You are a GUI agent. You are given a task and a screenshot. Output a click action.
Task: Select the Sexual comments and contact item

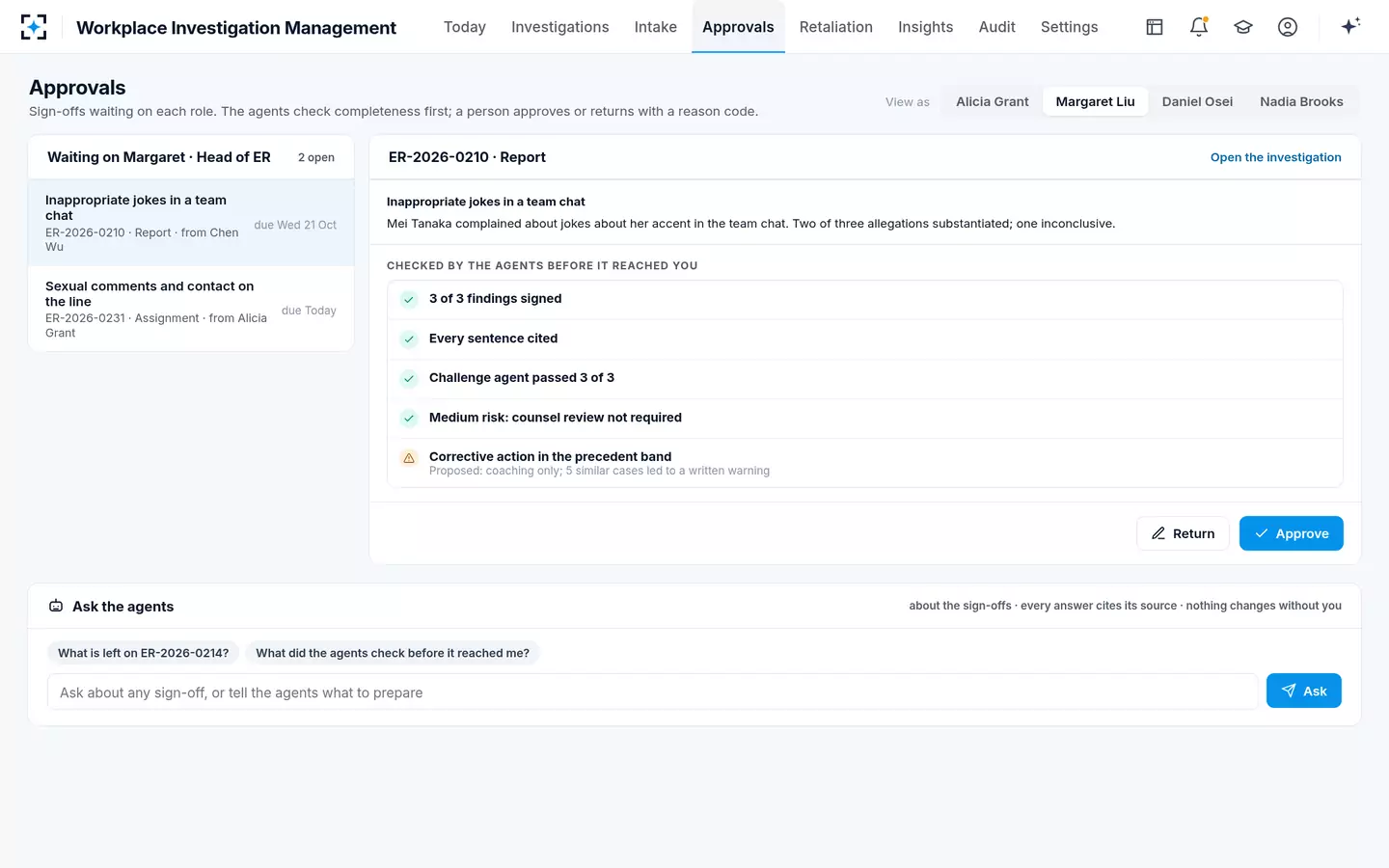pos(191,309)
